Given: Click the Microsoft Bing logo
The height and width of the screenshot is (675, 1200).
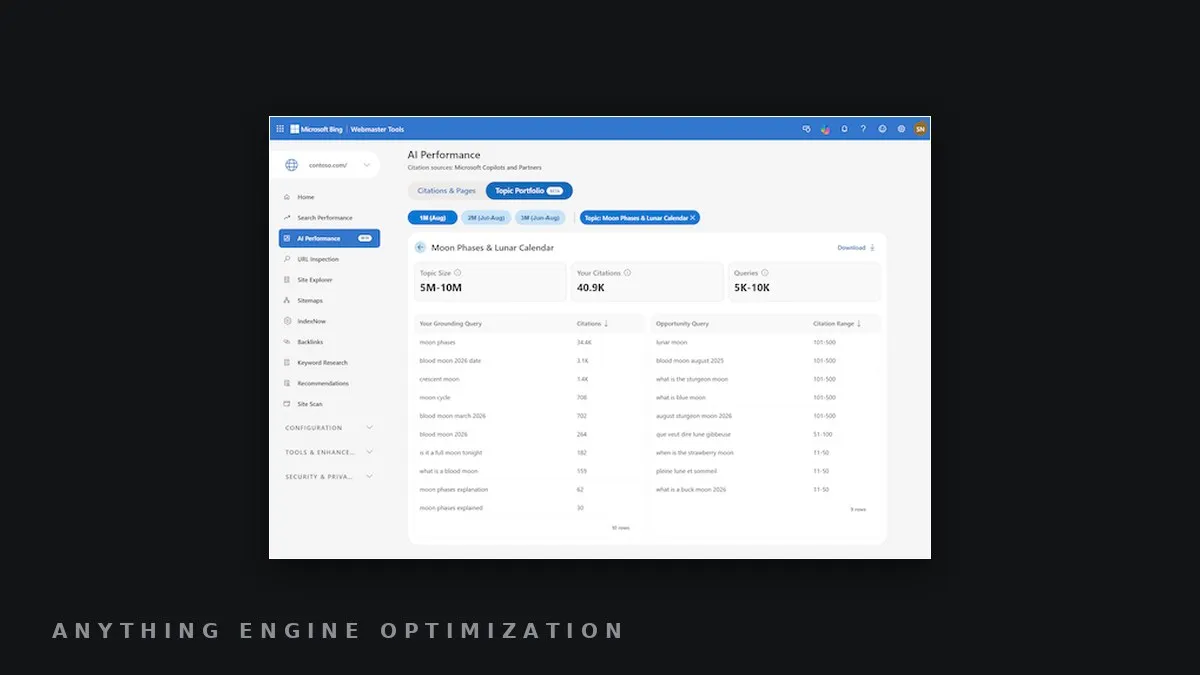Looking at the screenshot, I should coord(316,129).
